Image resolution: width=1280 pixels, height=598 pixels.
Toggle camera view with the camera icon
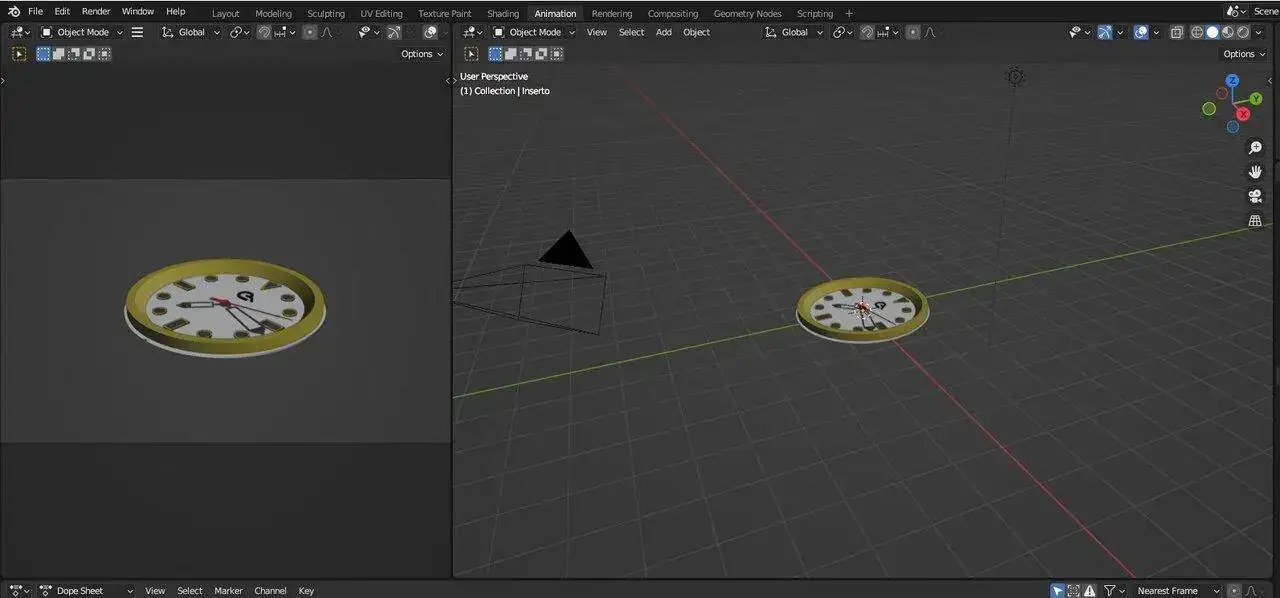point(1255,196)
